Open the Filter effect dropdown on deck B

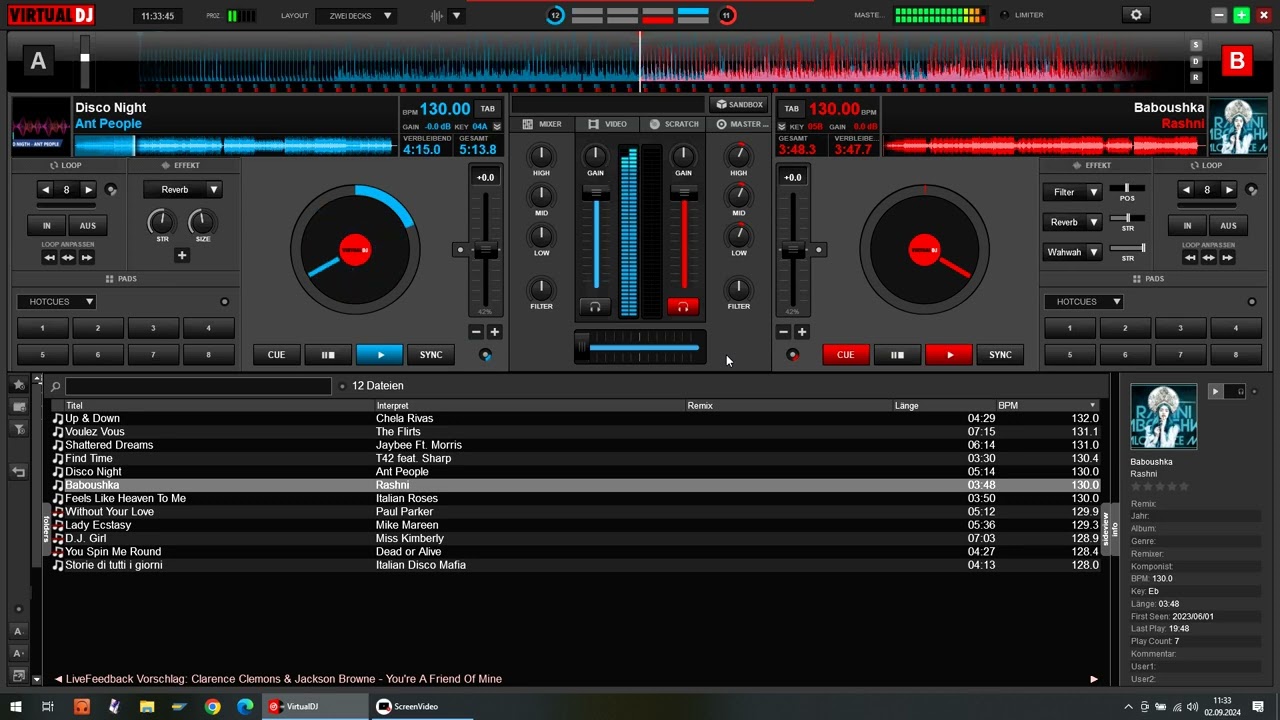pyautogui.click(x=1071, y=192)
